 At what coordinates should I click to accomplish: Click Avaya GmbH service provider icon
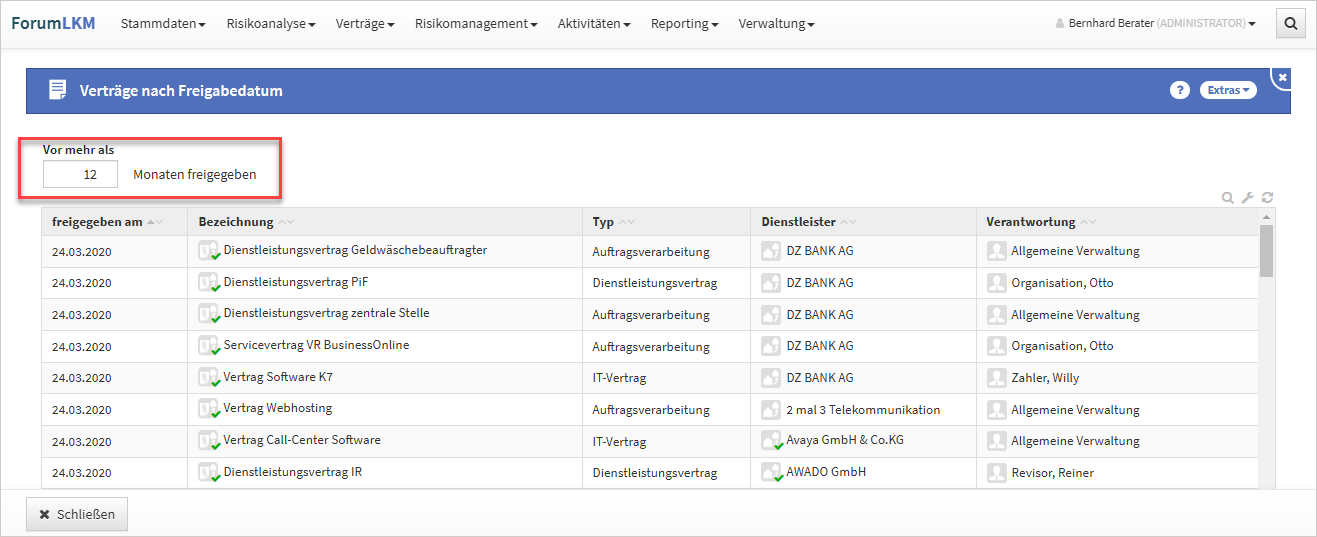[771, 441]
